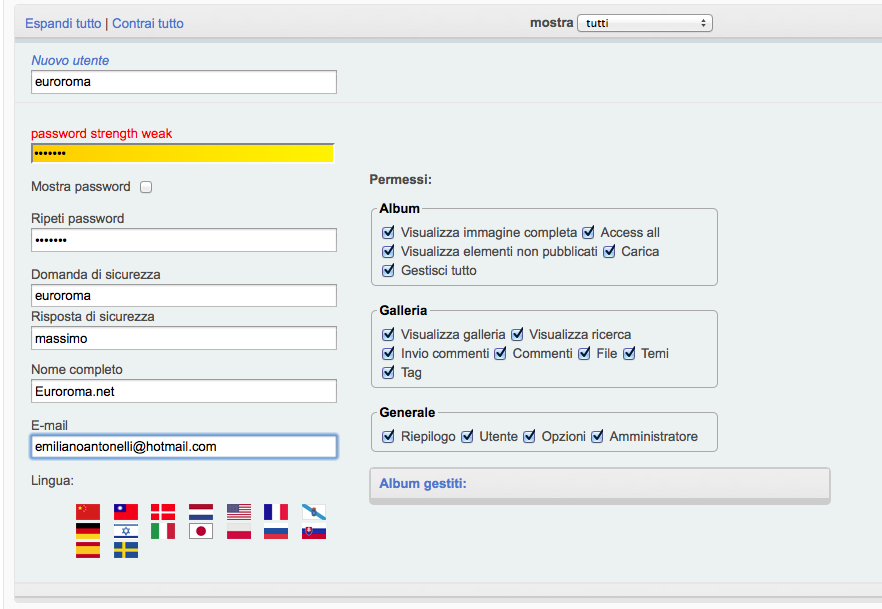
Task: Click the Nome completo text field
Action: pyautogui.click(x=184, y=391)
